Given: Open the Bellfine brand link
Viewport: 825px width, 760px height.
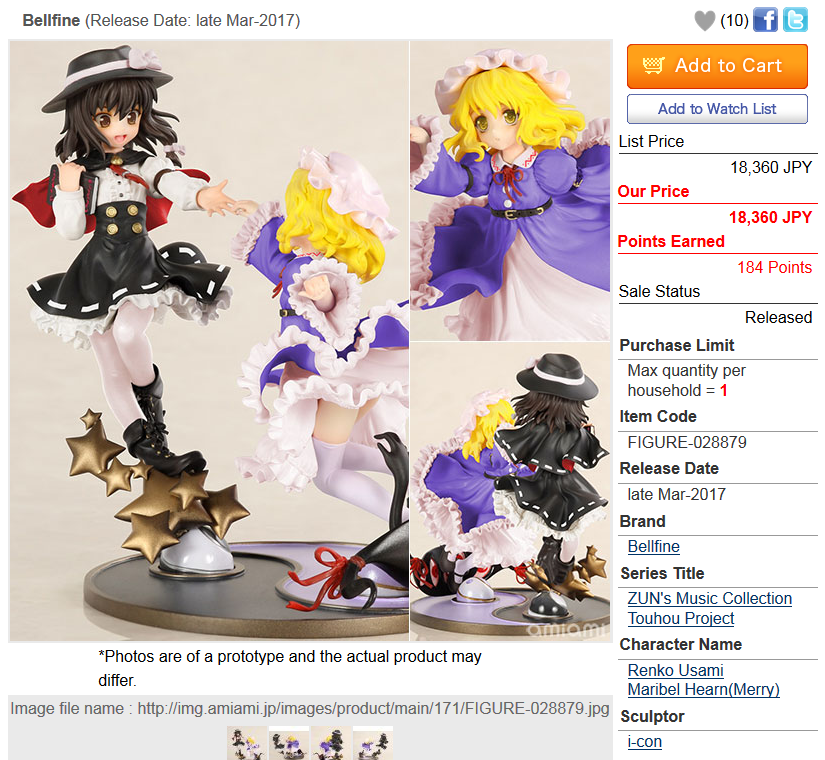Looking at the screenshot, I should tap(653, 546).
